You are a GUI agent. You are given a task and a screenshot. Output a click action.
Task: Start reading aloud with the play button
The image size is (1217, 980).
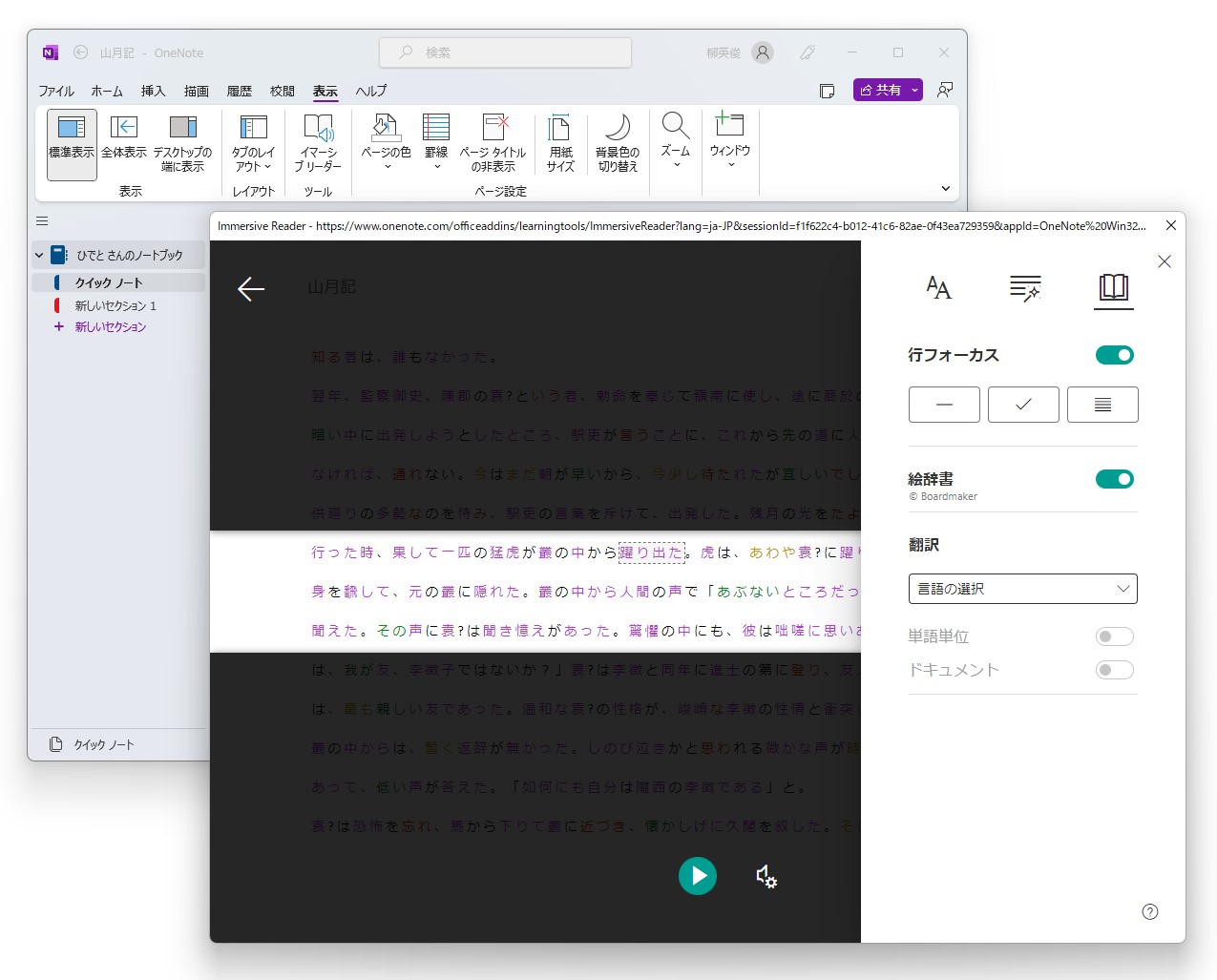[x=698, y=876]
